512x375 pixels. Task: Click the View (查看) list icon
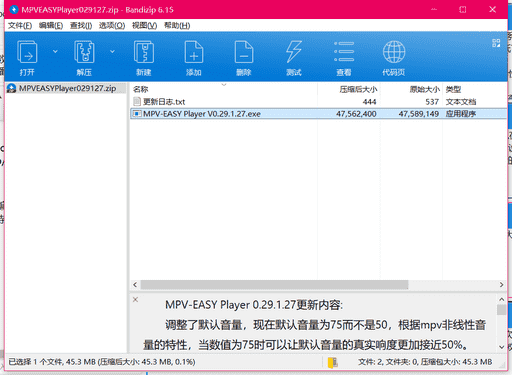pyautogui.click(x=344, y=52)
